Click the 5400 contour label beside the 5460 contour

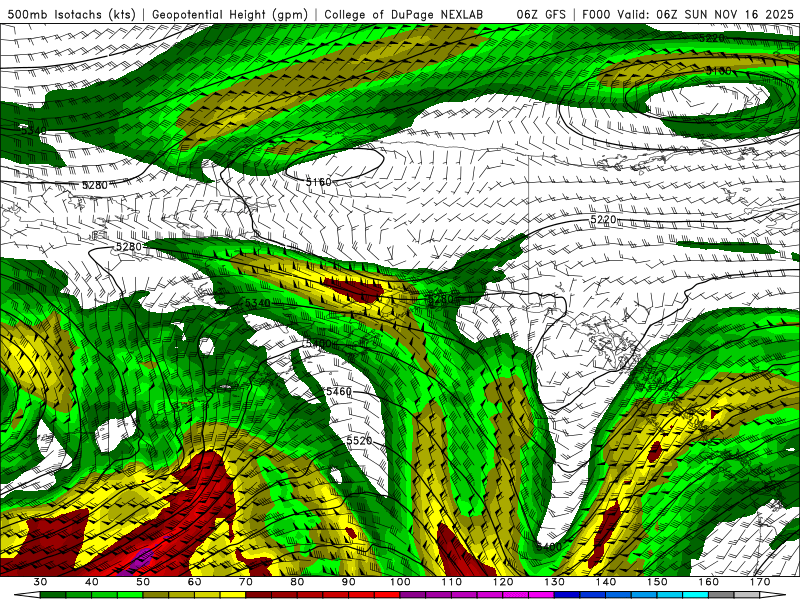click(x=318, y=344)
